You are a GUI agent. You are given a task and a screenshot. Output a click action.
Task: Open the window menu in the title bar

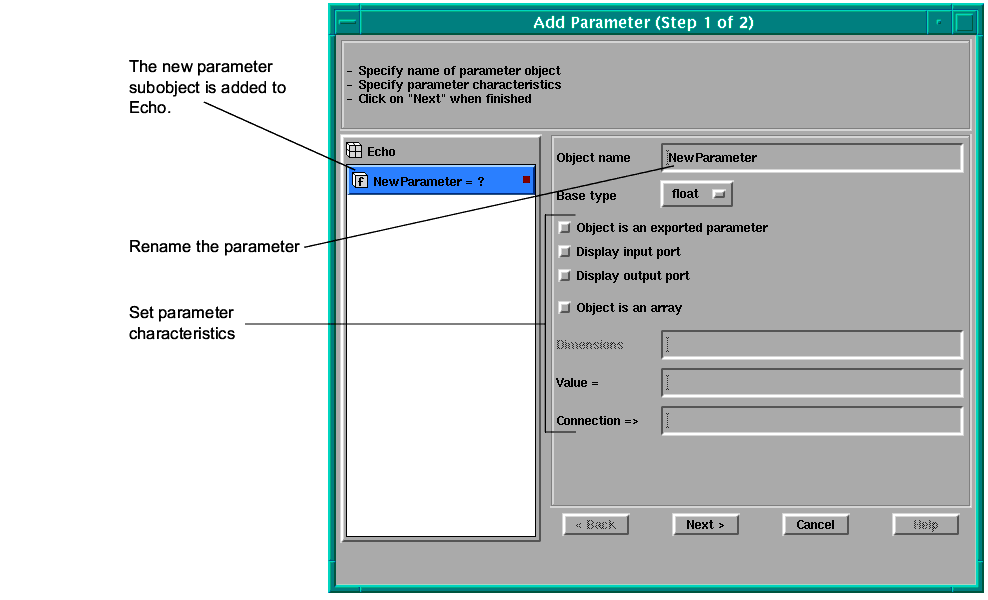[346, 22]
